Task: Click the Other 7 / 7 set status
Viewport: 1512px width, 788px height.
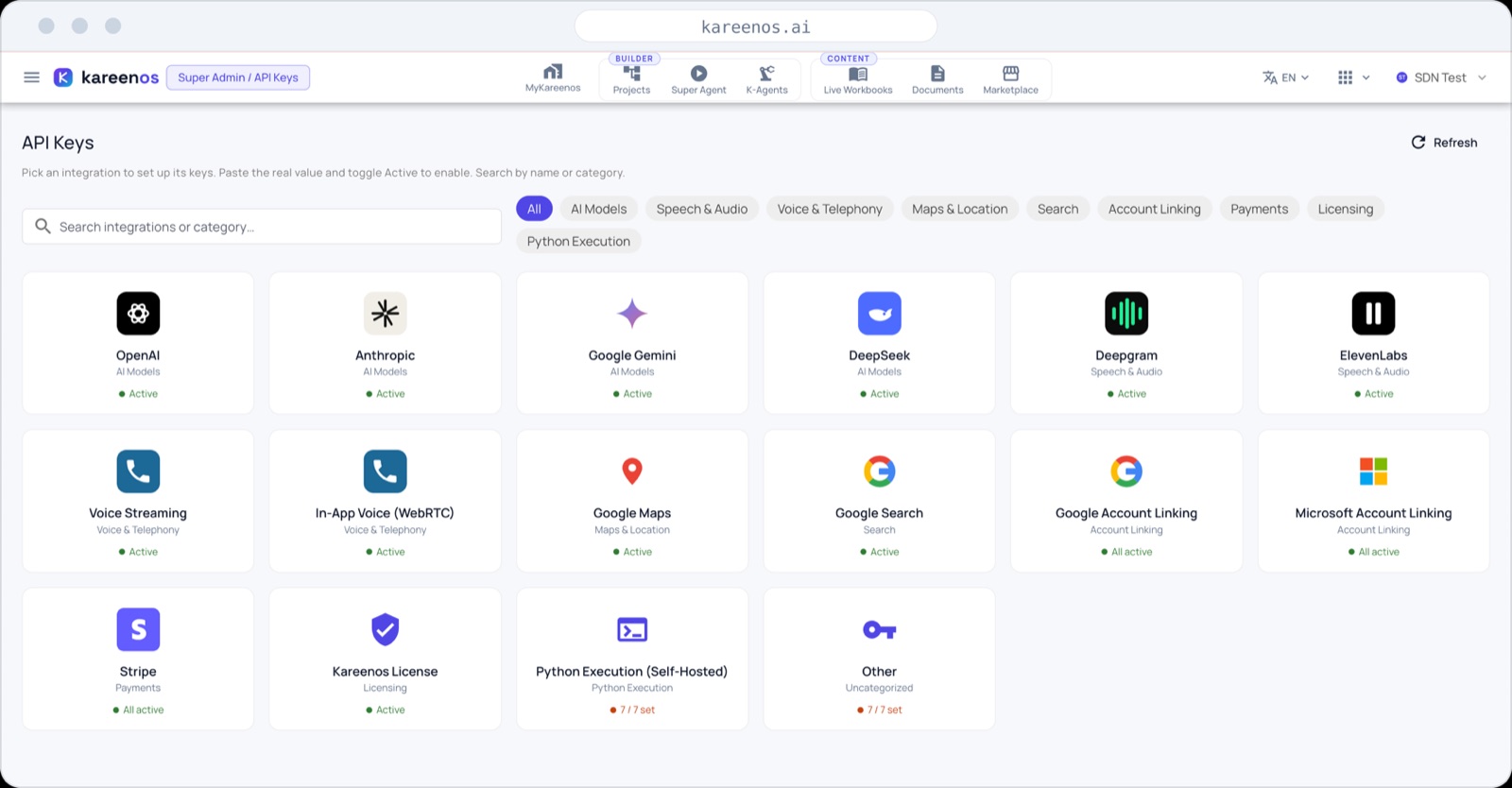Action: click(x=880, y=710)
